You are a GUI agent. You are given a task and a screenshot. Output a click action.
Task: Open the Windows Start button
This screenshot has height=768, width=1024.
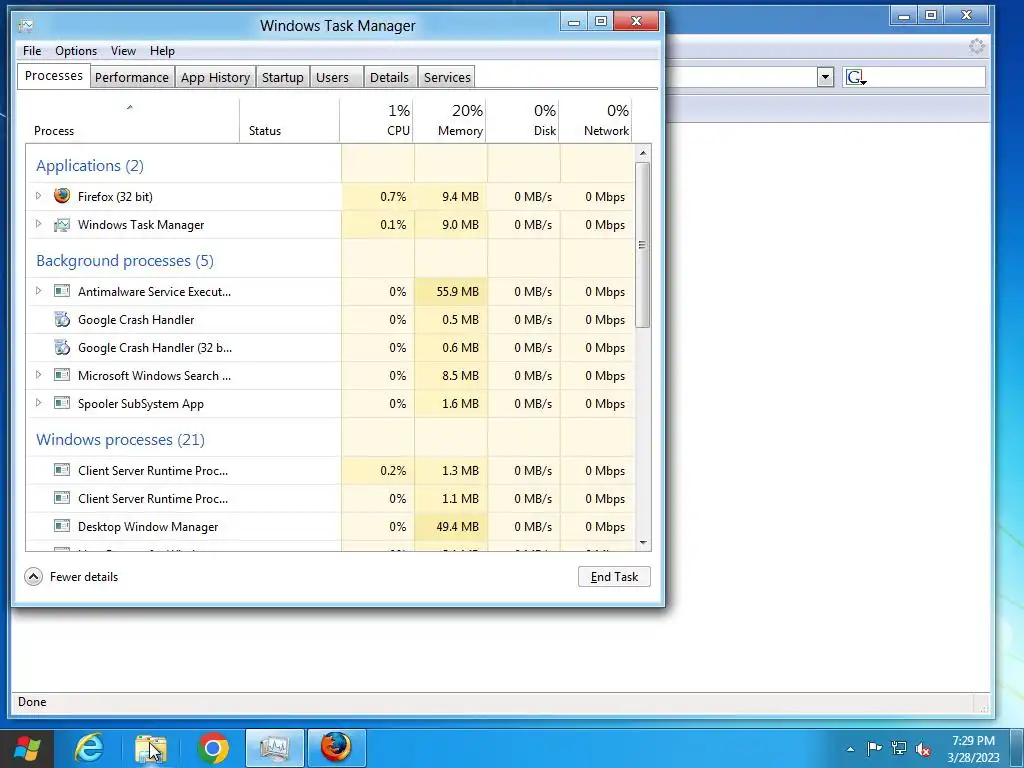point(26,748)
